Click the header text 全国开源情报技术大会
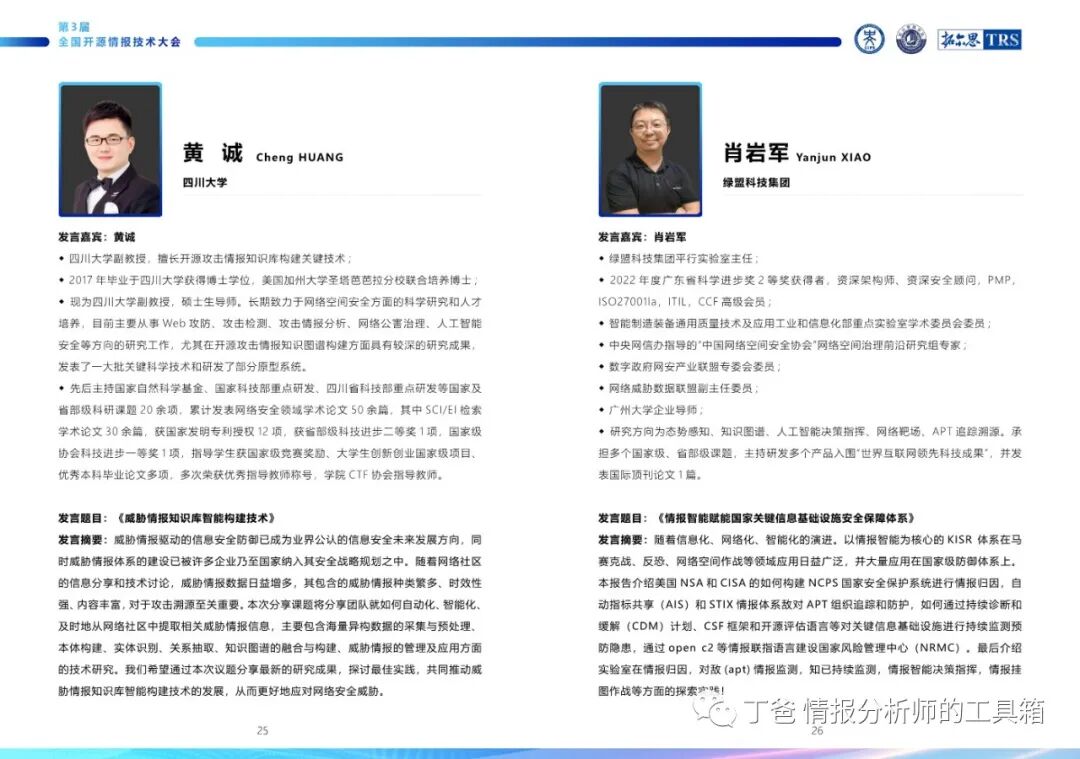Screen dimensions: 1080x759 click(x=119, y=42)
